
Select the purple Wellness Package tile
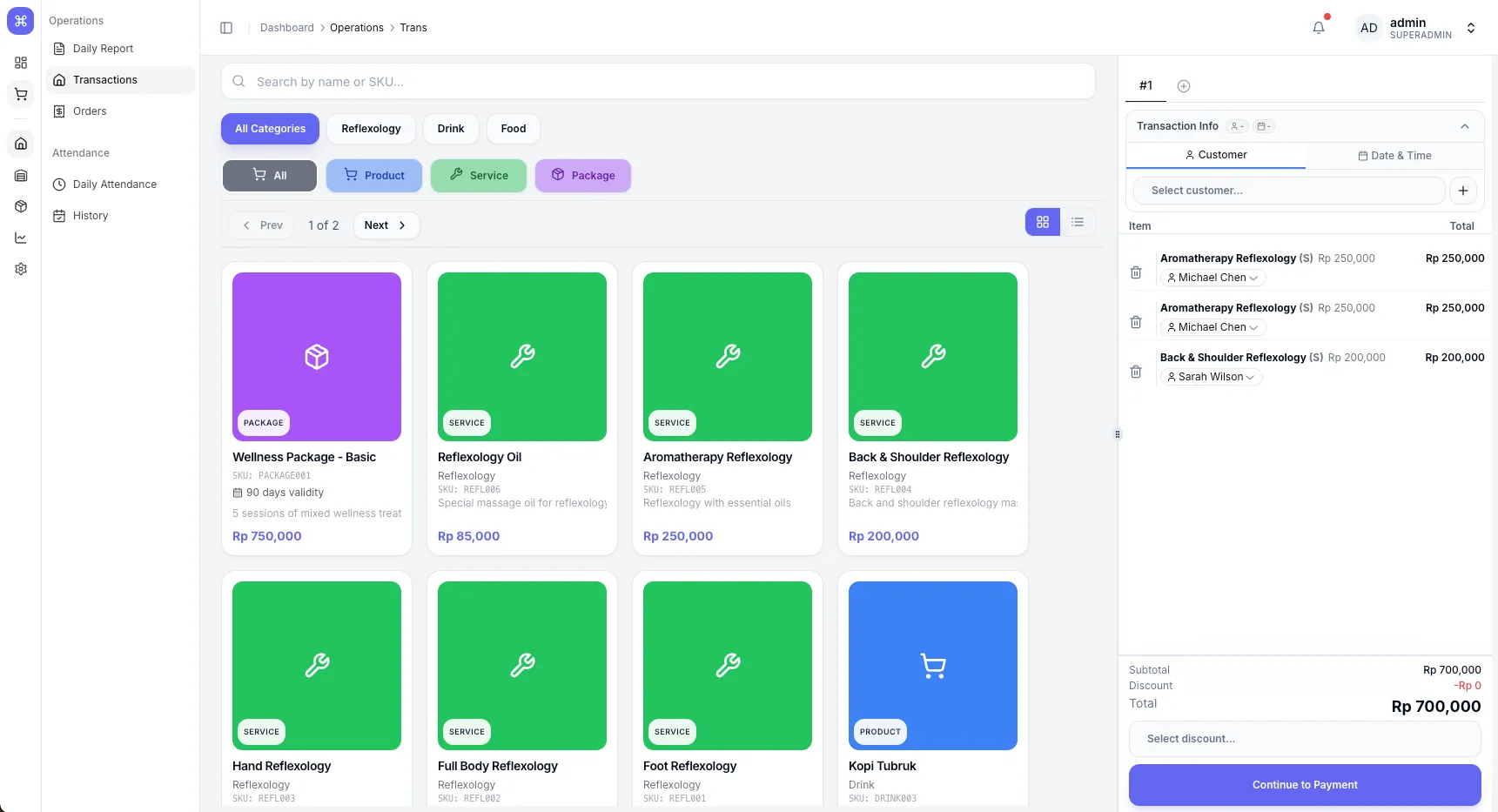[x=317, y=357]
